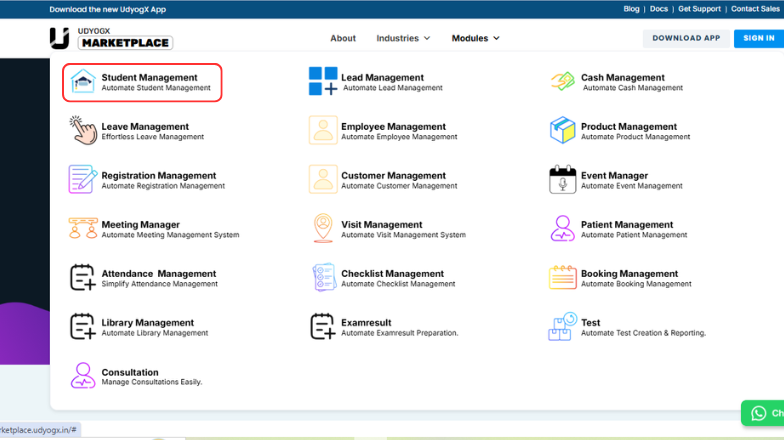Screen dimensions: 784x440
Task: Select Test module title
Action: tap(590, 322)
